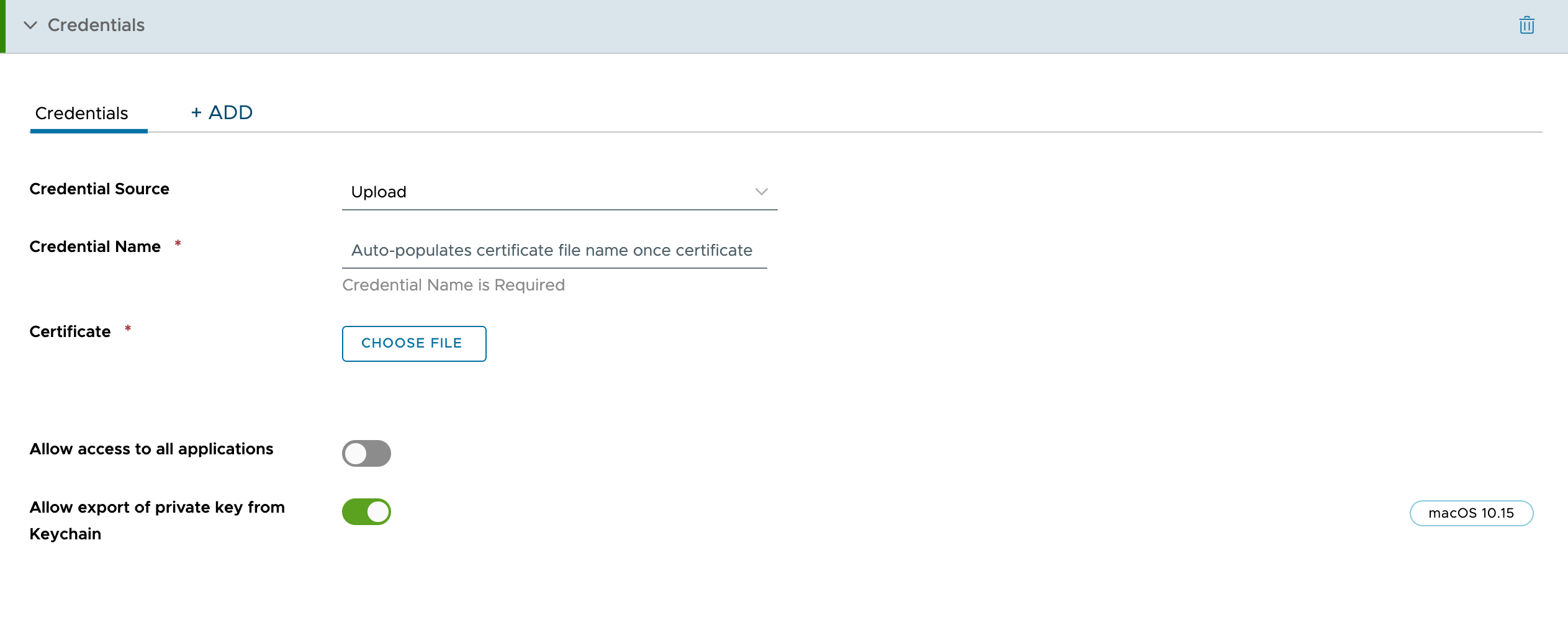Enable Allow access to all applications
The width and height of the screenshot is (1568, 643).
click(366, 453)
